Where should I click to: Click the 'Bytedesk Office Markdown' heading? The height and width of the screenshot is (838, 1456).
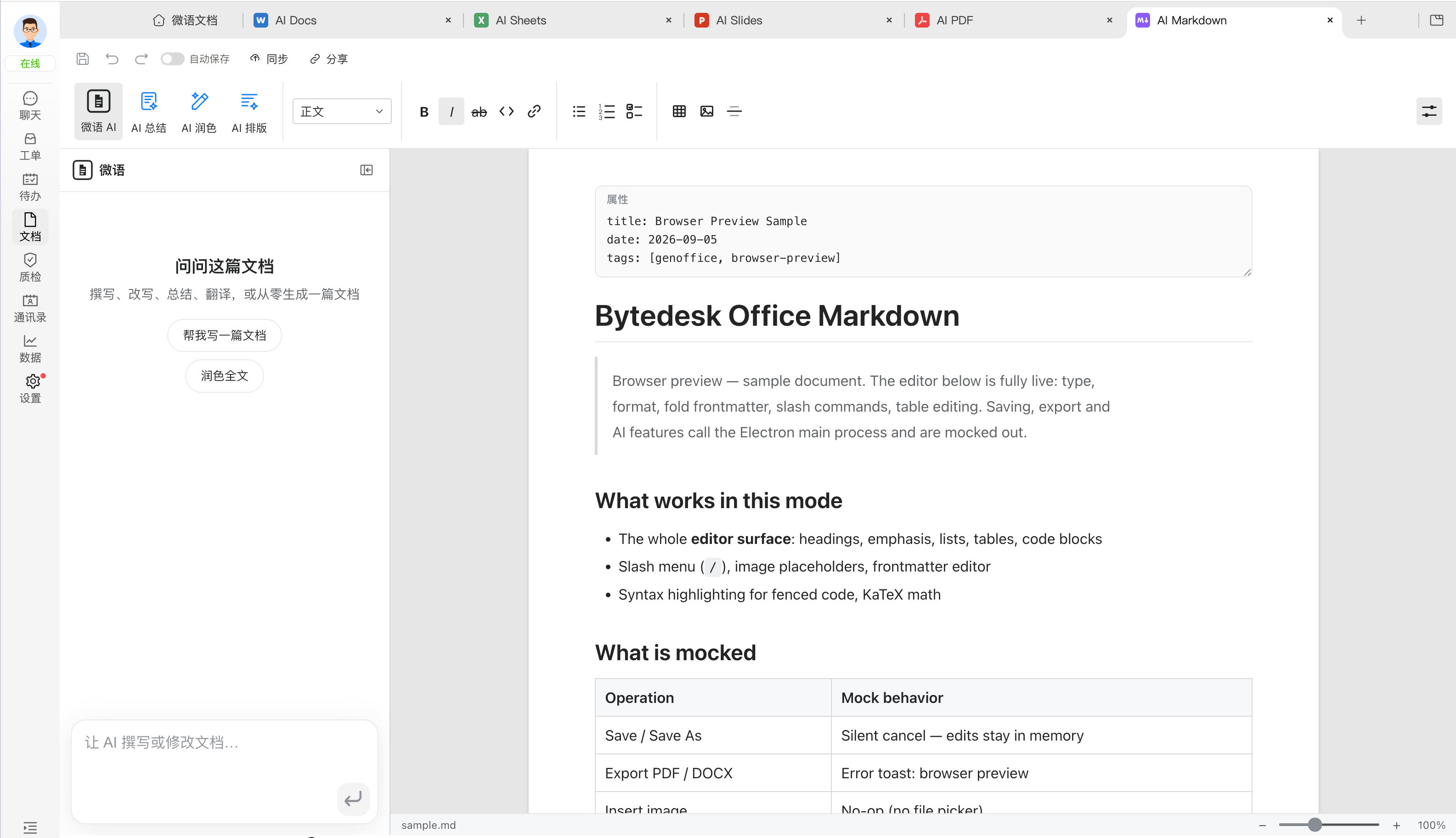(777, 316)
